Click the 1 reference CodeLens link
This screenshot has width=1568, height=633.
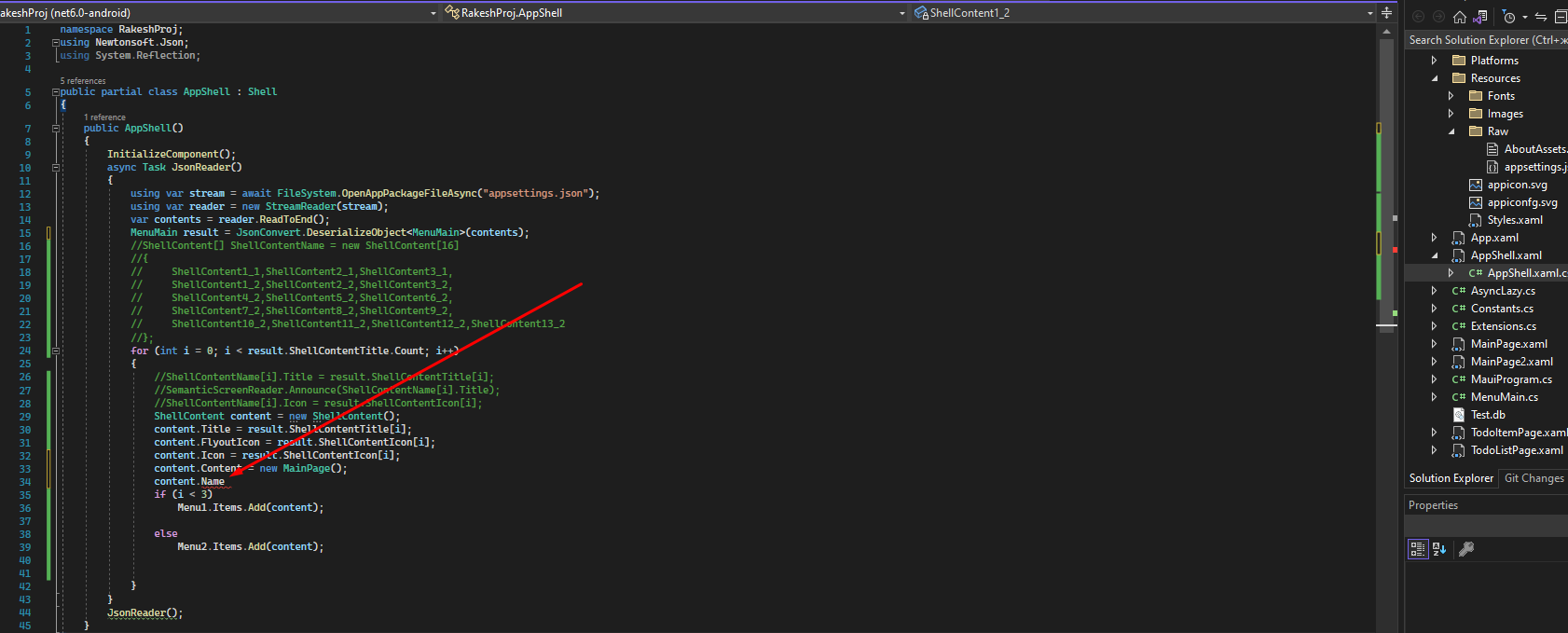(x=104, y=117)
